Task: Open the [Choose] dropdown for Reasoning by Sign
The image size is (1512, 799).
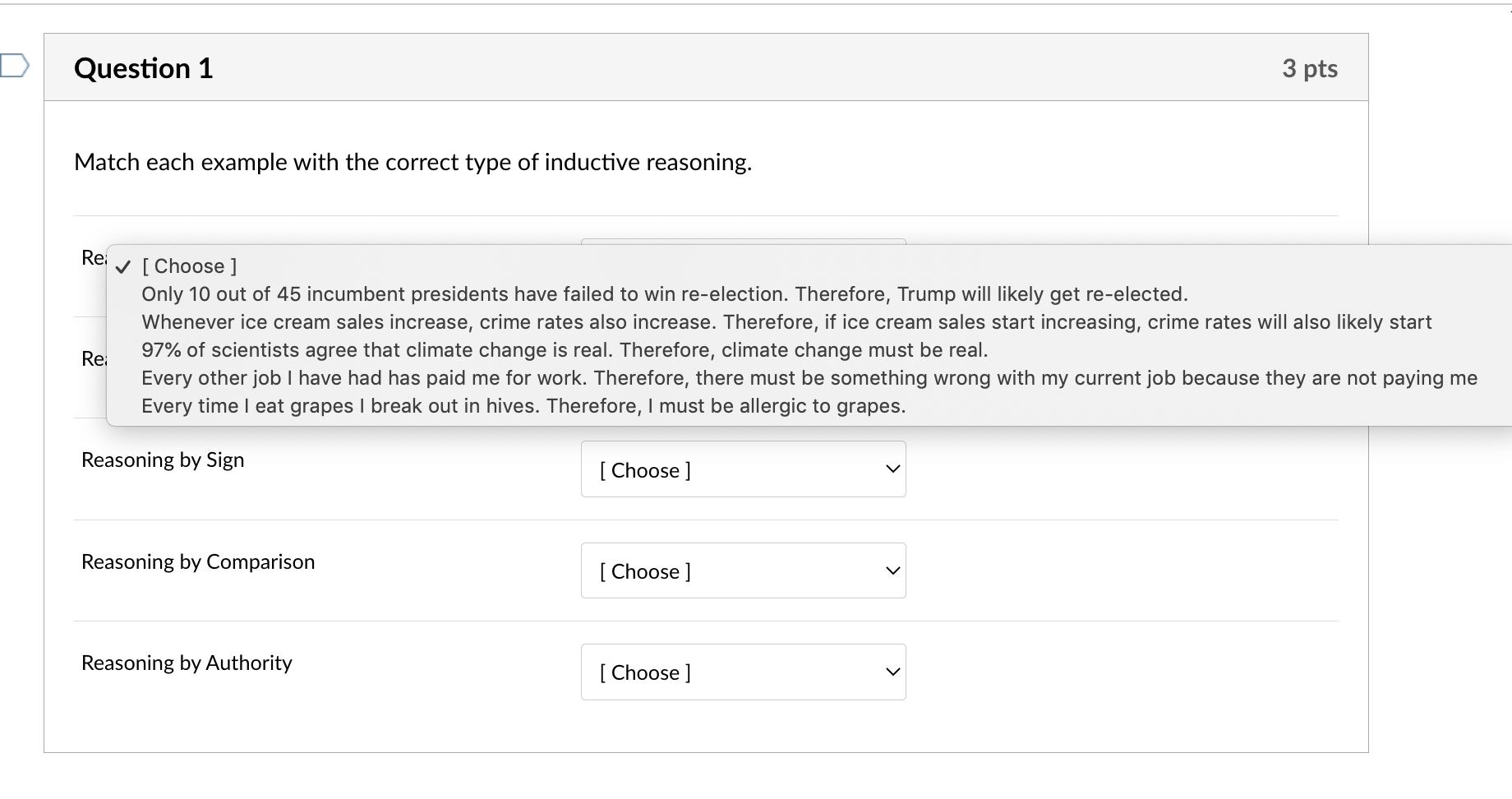Action: coord(742,469)
